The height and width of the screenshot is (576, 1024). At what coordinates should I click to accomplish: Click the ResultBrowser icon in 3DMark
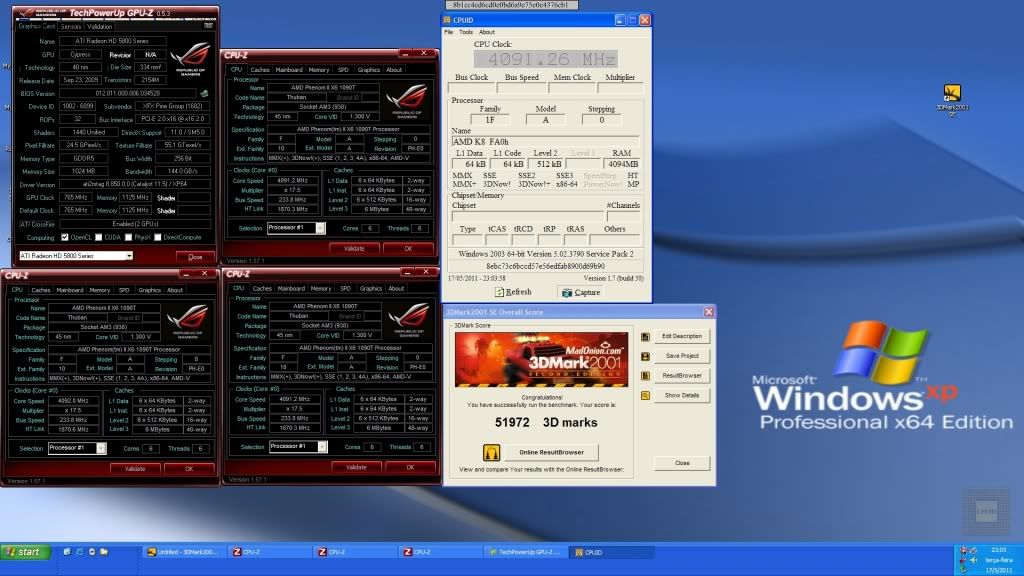click(x=646, y=376)
